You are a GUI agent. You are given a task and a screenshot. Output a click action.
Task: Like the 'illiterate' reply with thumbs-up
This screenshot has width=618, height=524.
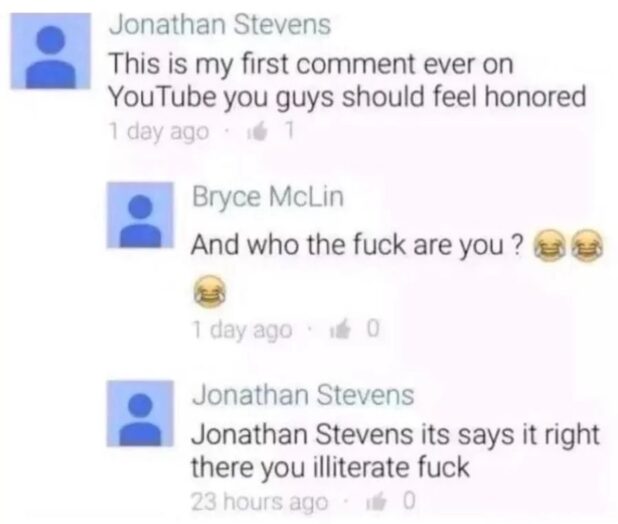(x=376, y=502)
